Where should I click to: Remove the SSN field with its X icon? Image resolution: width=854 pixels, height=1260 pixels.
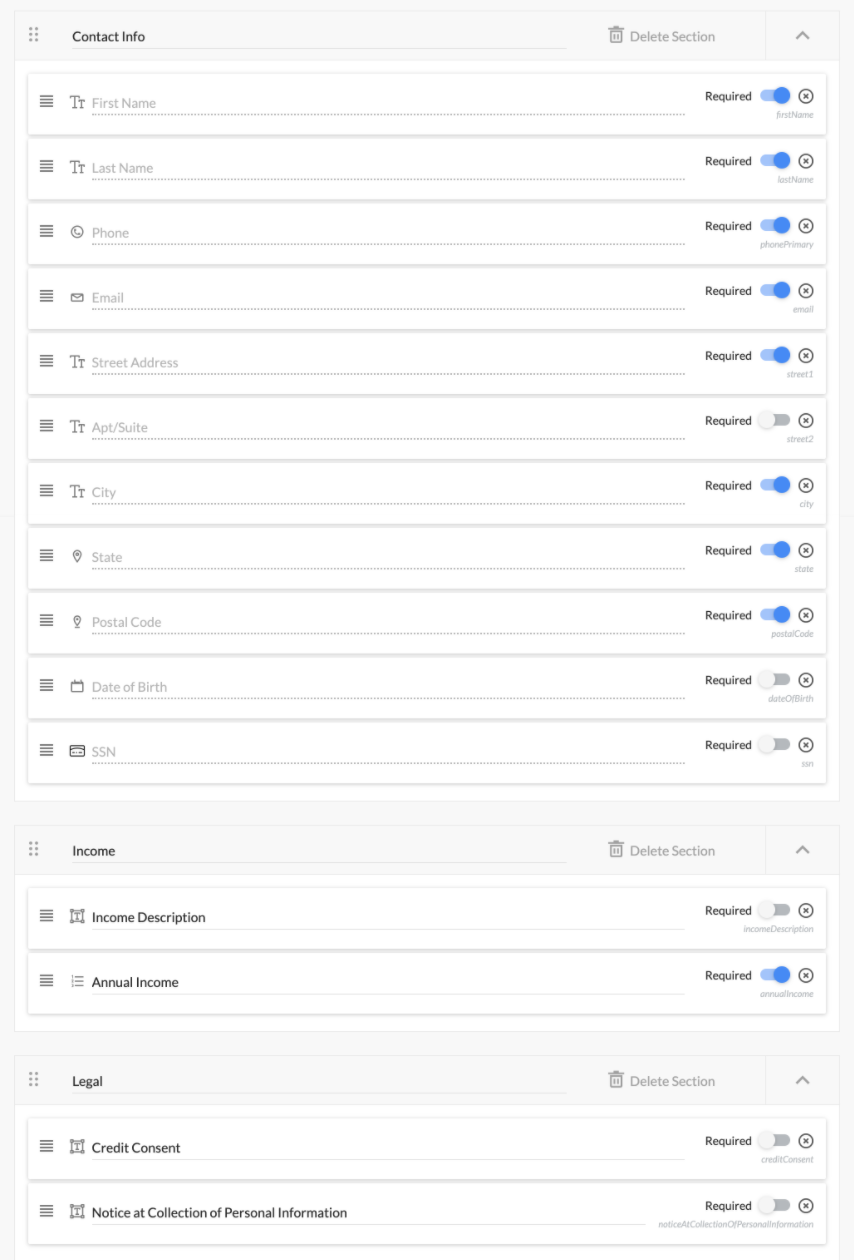point(806,745)
